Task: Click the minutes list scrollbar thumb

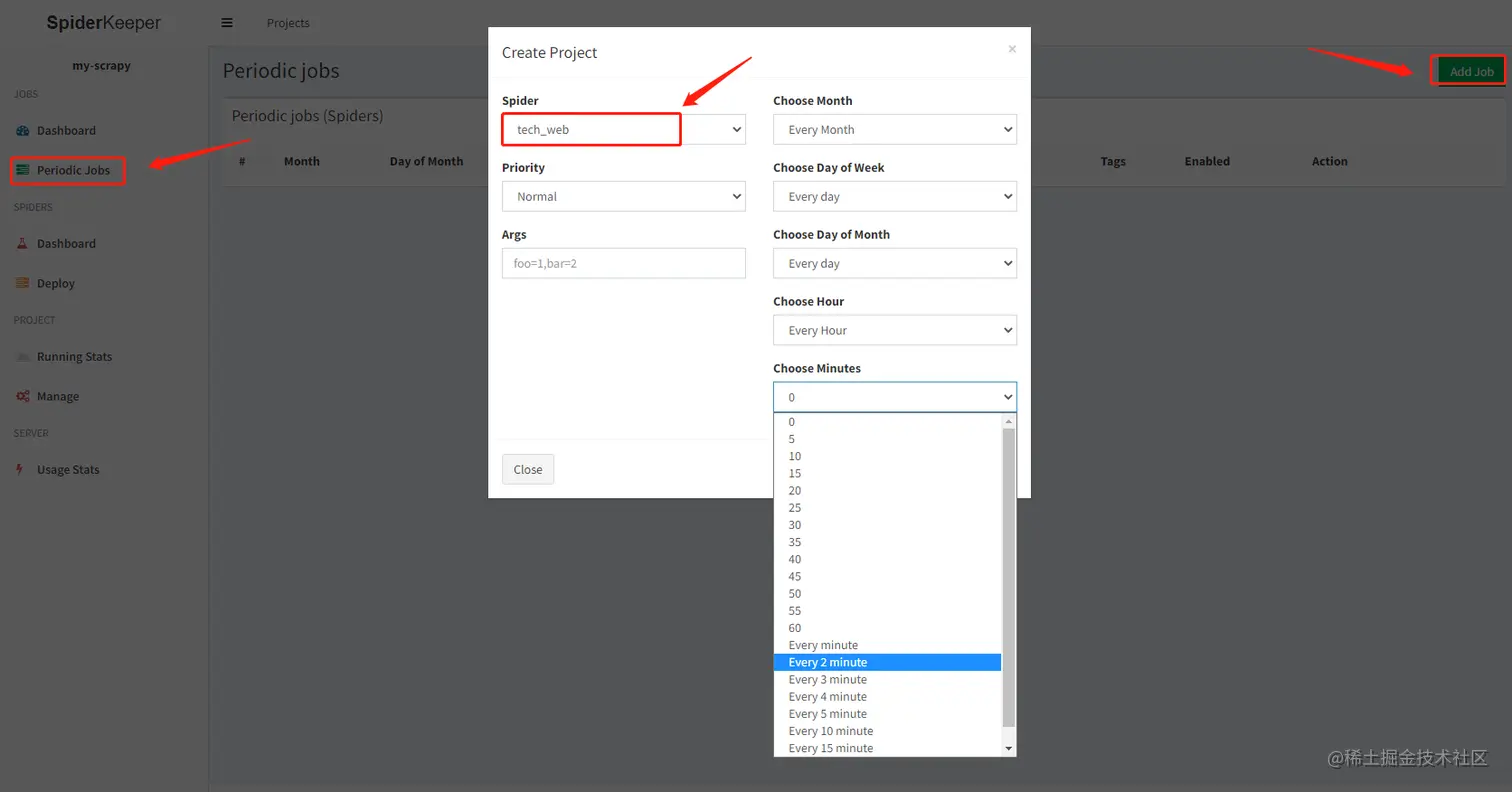Action: coord(1009,578)
